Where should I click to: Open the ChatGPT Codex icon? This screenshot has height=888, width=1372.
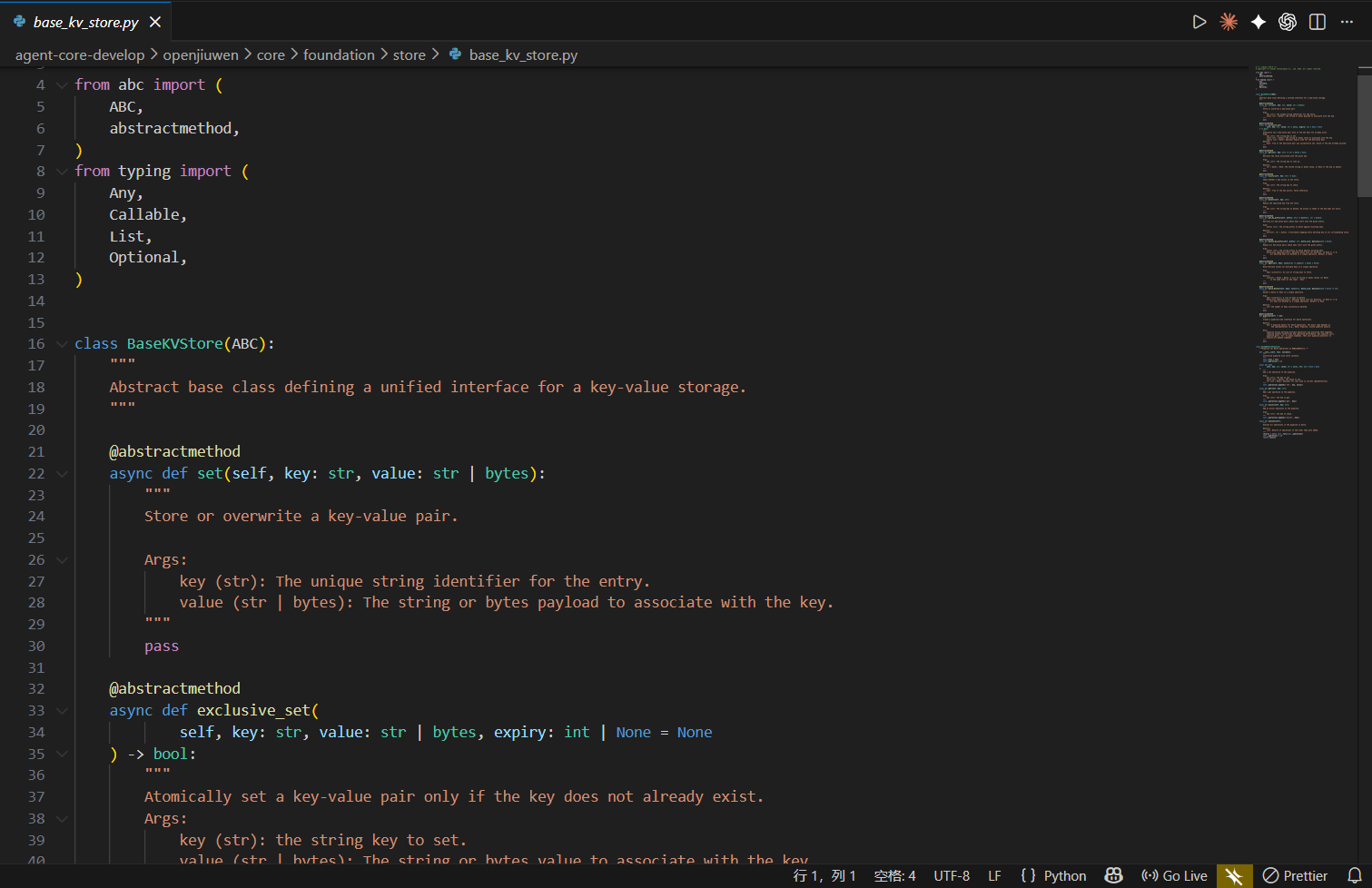1288,22
